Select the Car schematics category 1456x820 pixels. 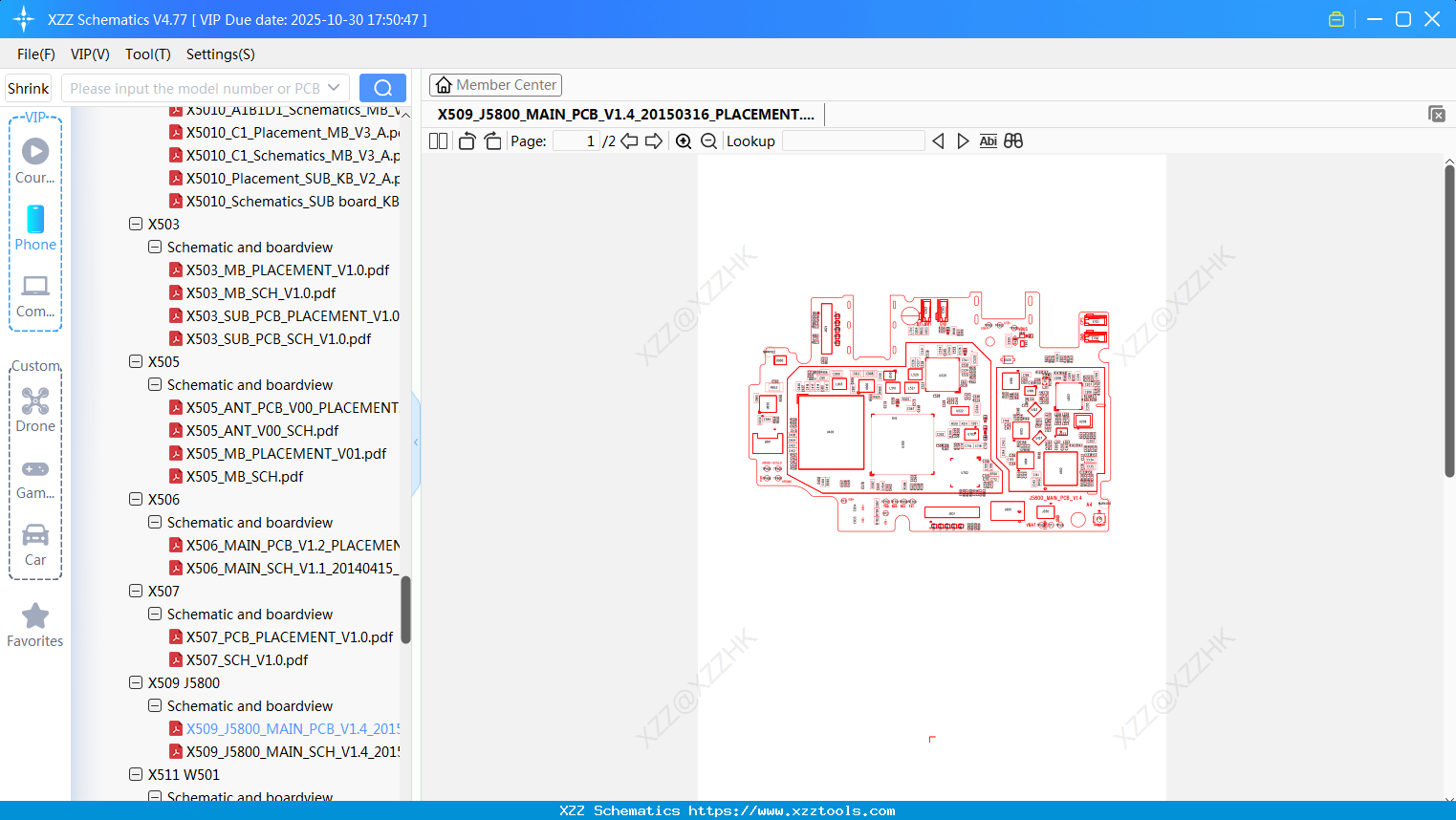[35, 543]
